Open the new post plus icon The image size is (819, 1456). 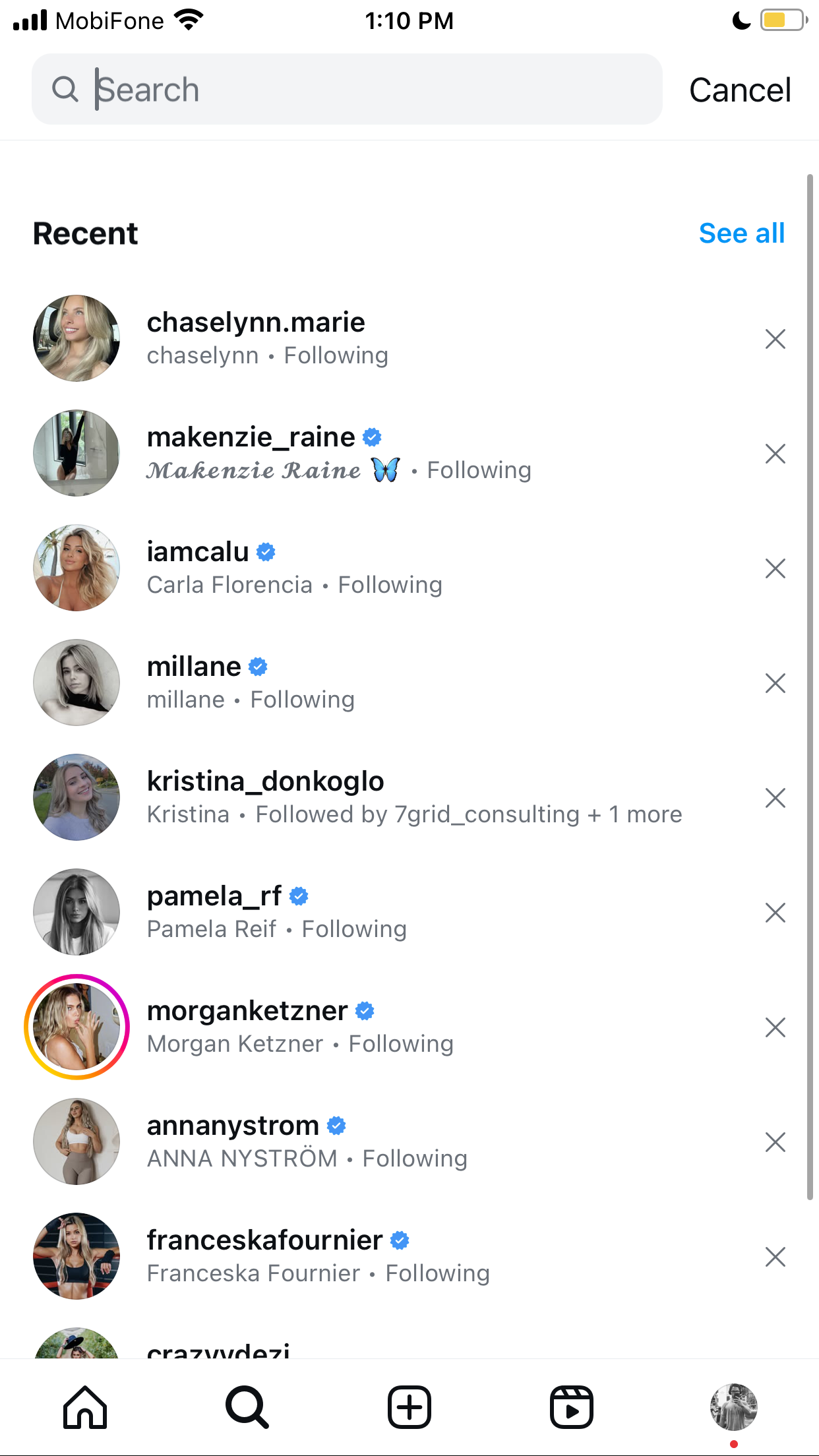point(409,1407)
